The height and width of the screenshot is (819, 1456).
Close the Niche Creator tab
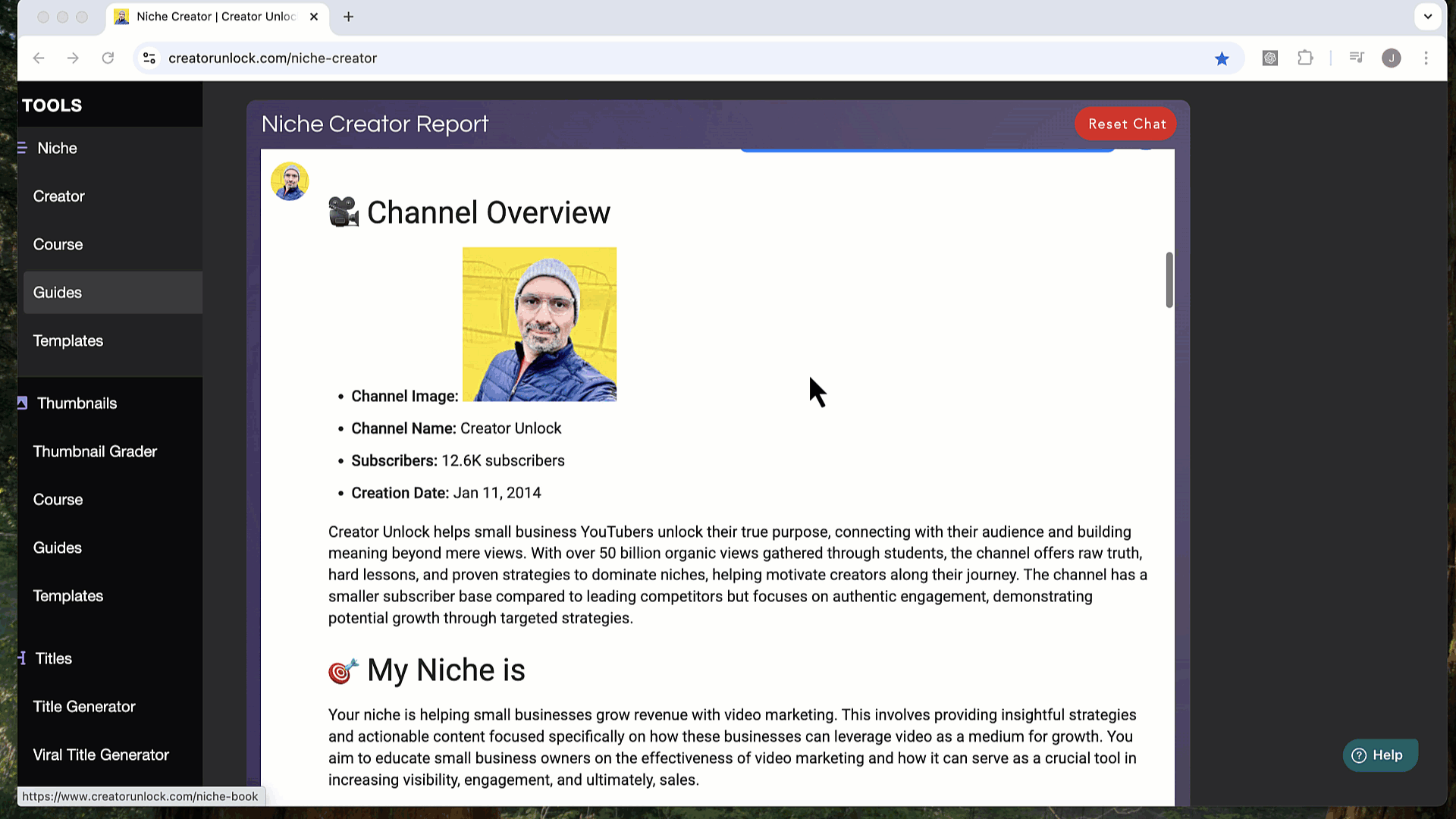314,17
